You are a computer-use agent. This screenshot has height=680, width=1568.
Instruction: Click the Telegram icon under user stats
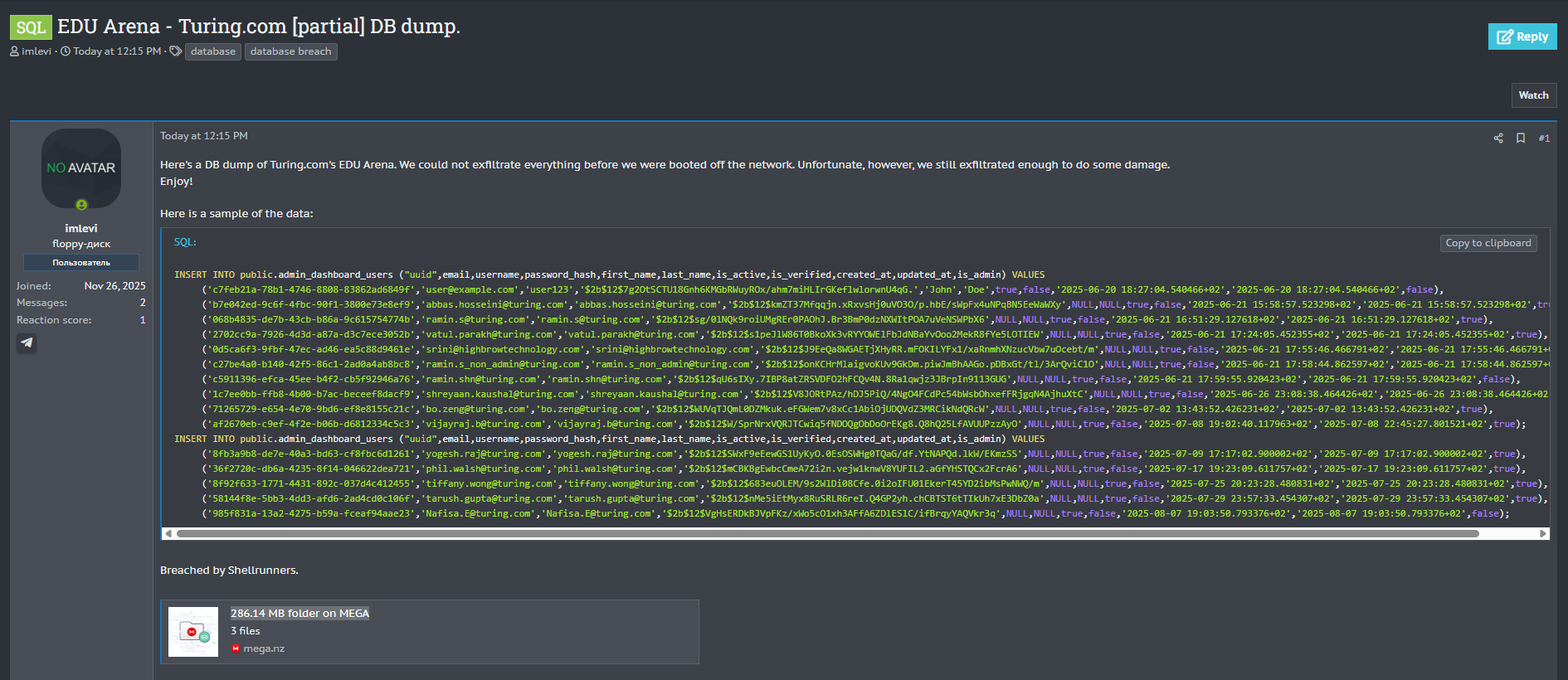tap(27, 342)
